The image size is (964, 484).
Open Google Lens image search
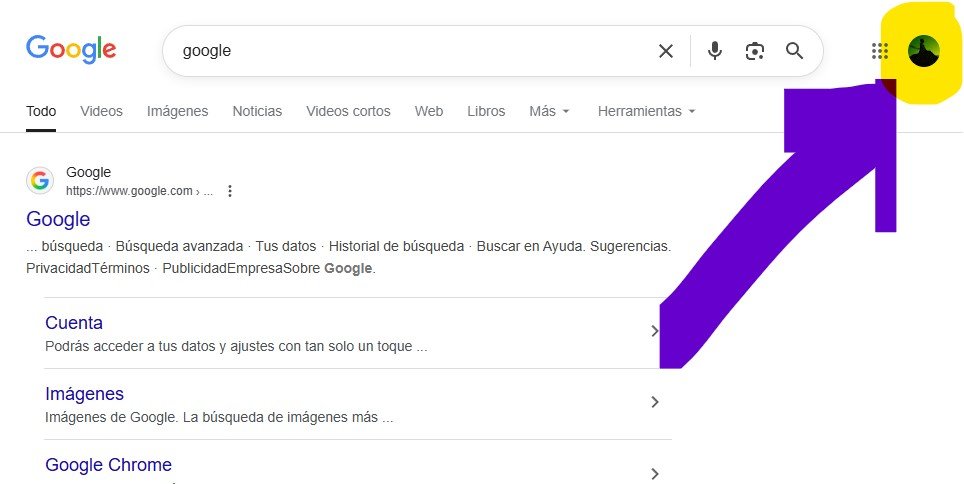click(x=755, y=51)
